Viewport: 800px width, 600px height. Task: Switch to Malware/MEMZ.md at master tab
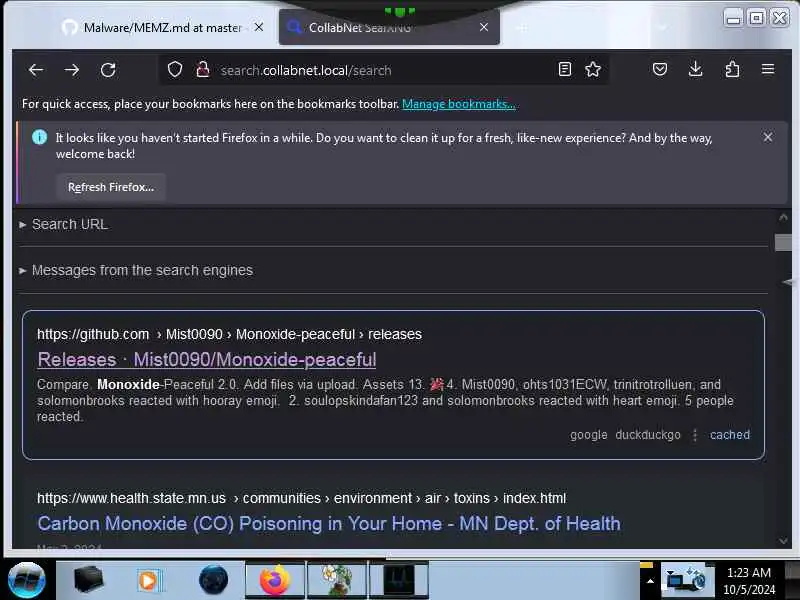(x=162, y=28)
